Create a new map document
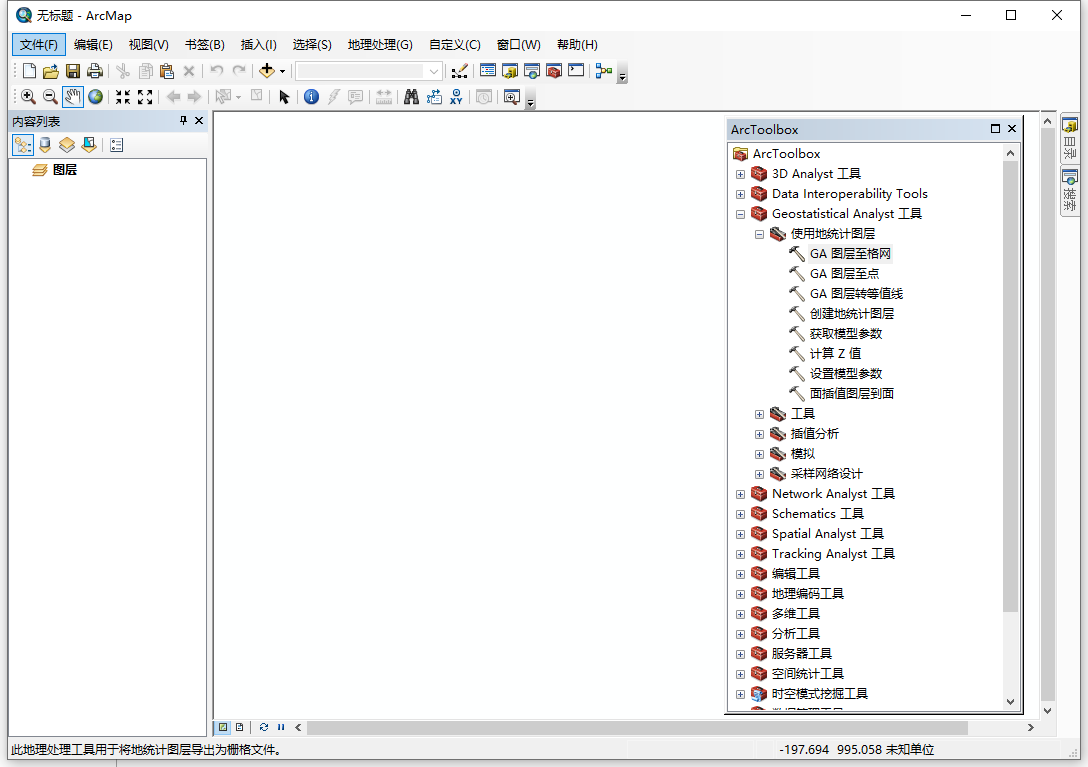 tap(29, 71)
